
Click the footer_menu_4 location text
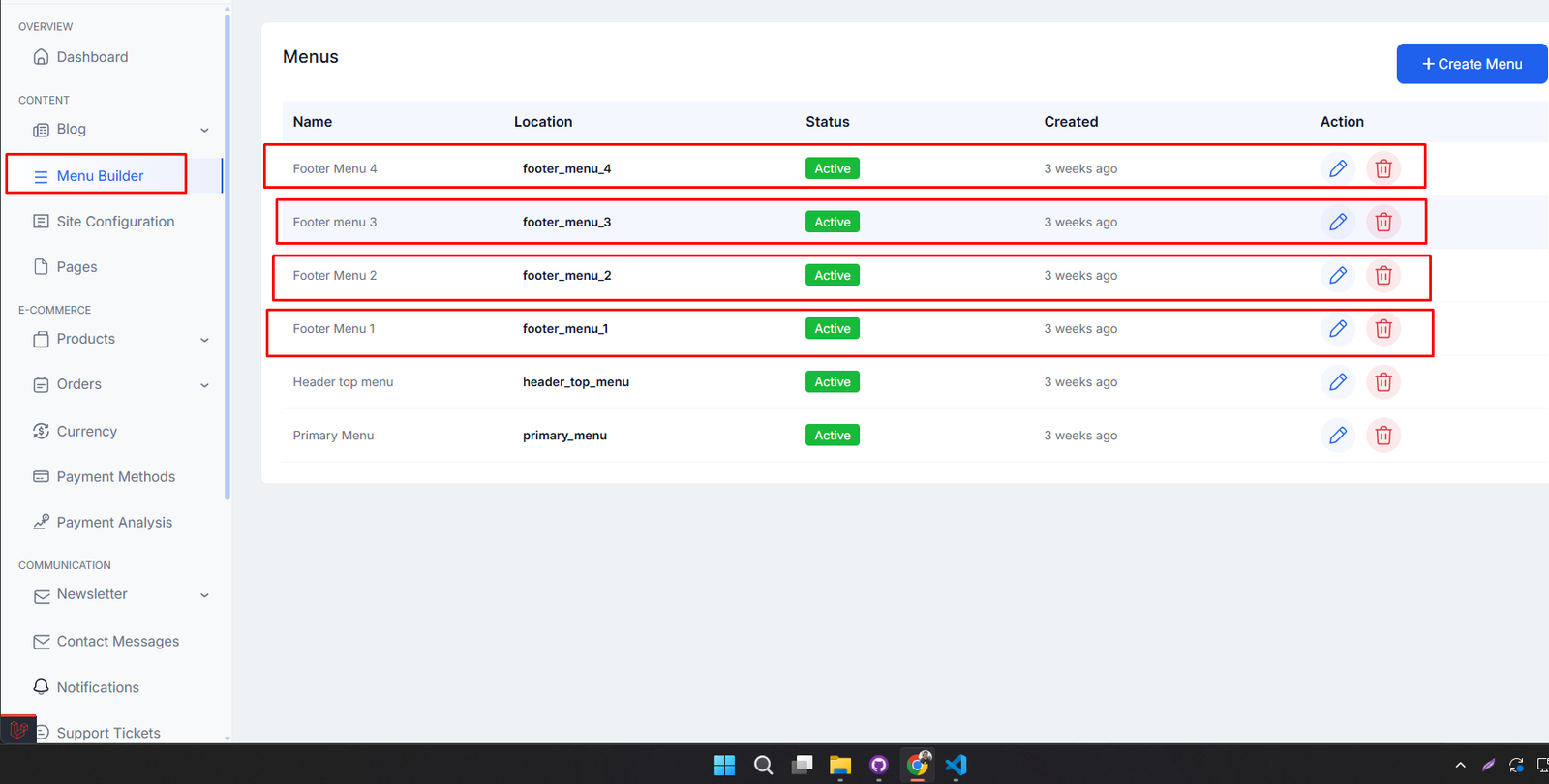tap(566, 168)
